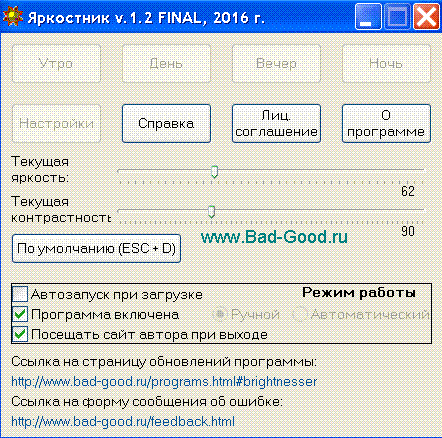Toggle Посещать сайт автора при выходе
This screenshot has width=442, height=438.
coord(20,334)
